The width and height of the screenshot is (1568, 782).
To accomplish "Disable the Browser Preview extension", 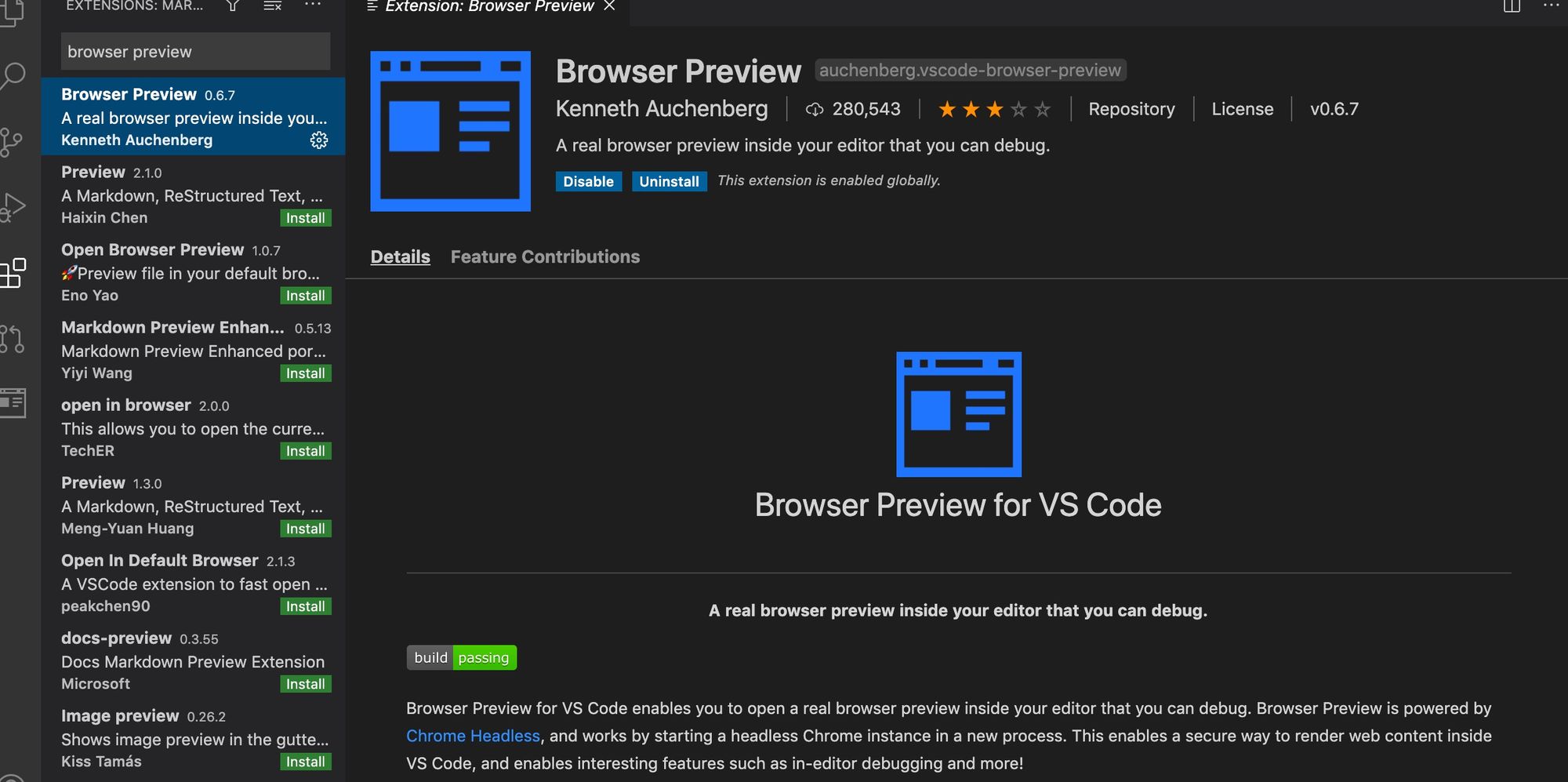I will 589,181.
